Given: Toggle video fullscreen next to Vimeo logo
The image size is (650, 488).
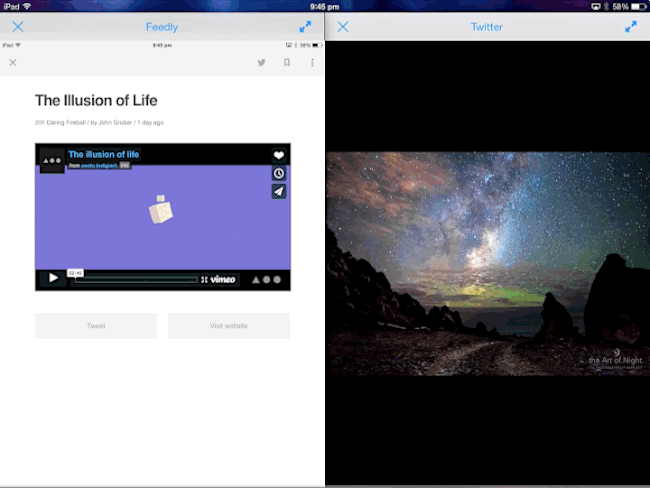Looking at the screenshot, I should coord(204,279).
